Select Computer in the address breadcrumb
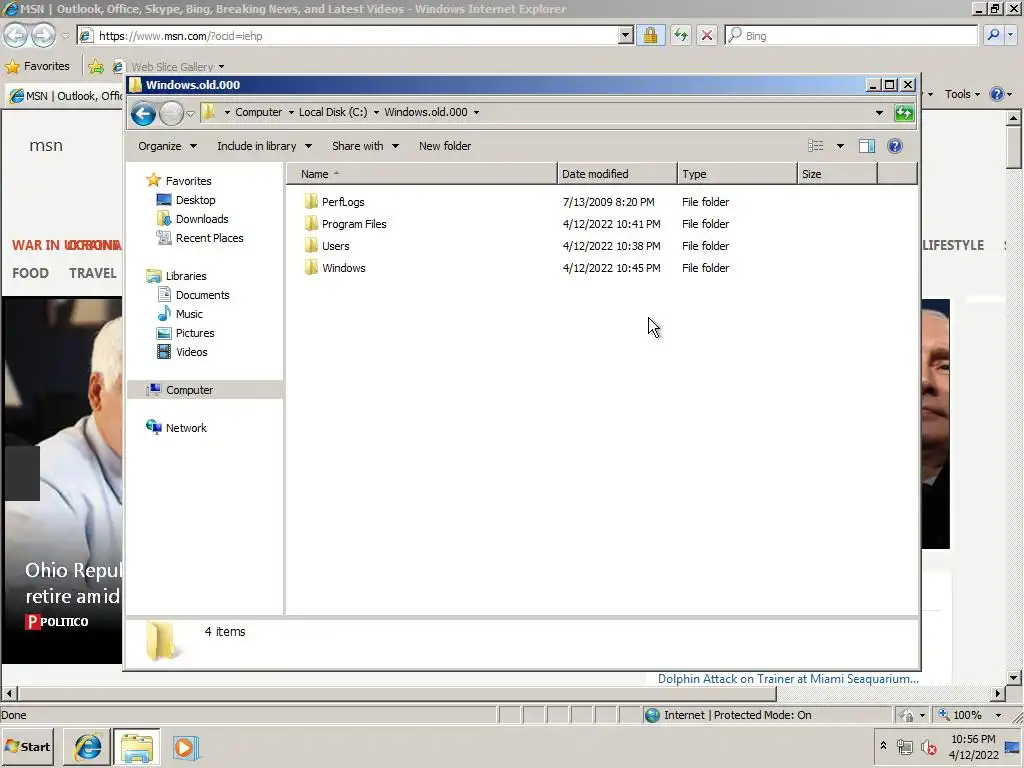 [x=258, y=112]
